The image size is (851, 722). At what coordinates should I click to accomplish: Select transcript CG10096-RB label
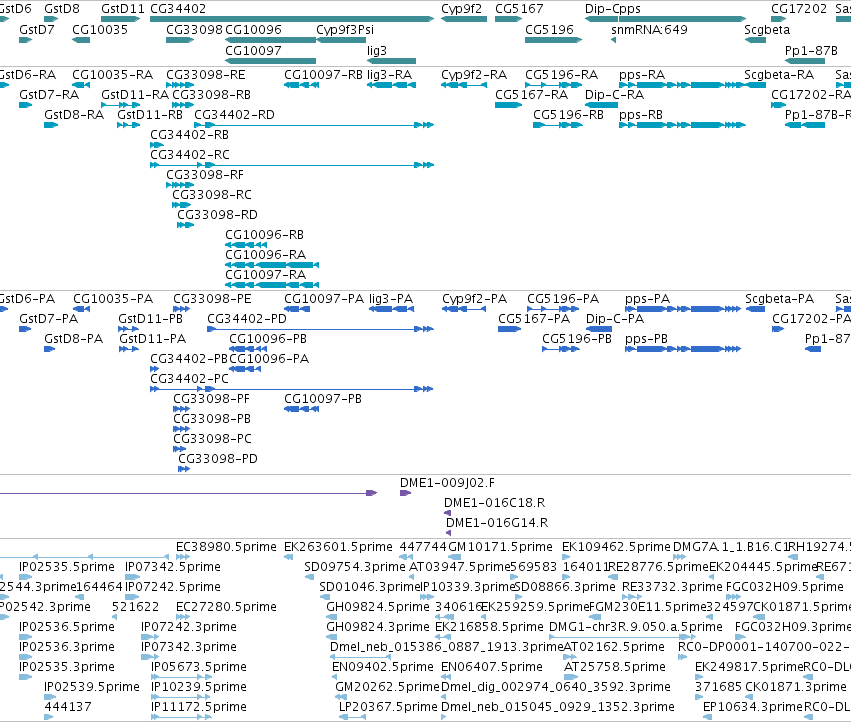tap(264, 235)
